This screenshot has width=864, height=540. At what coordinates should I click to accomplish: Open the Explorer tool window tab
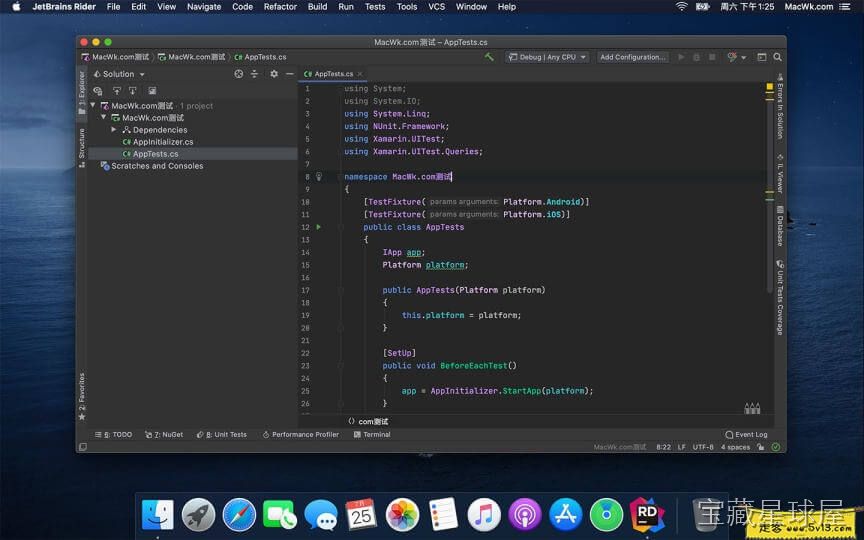82,92
